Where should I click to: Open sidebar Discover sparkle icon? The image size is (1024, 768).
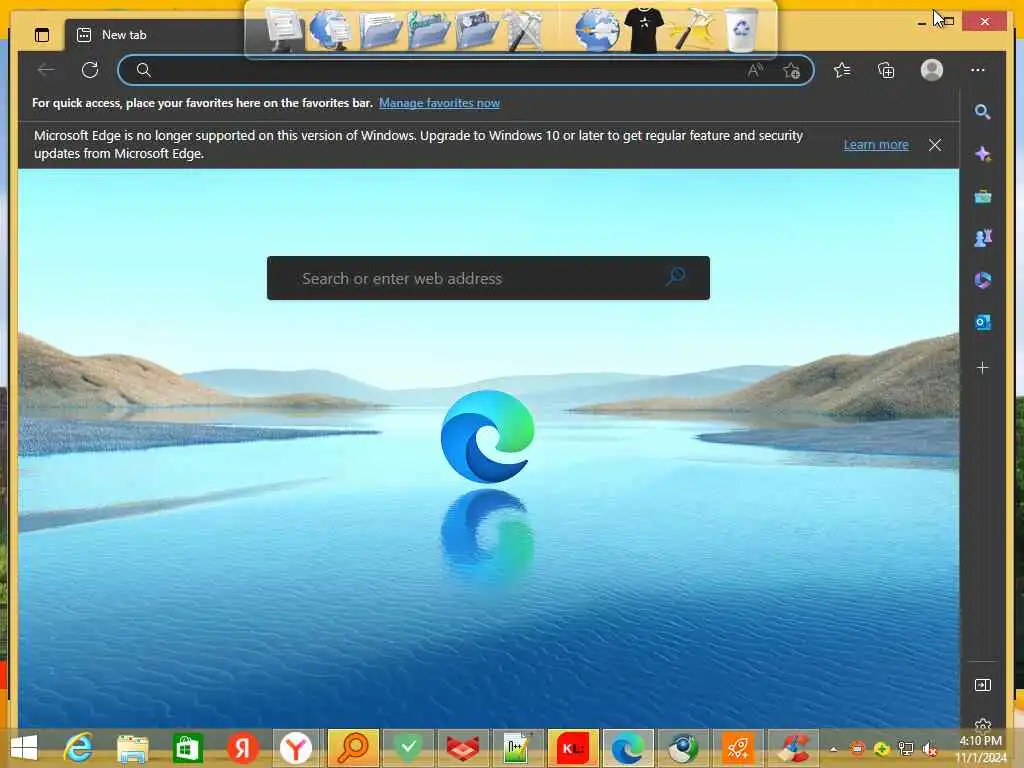point(982,154)
